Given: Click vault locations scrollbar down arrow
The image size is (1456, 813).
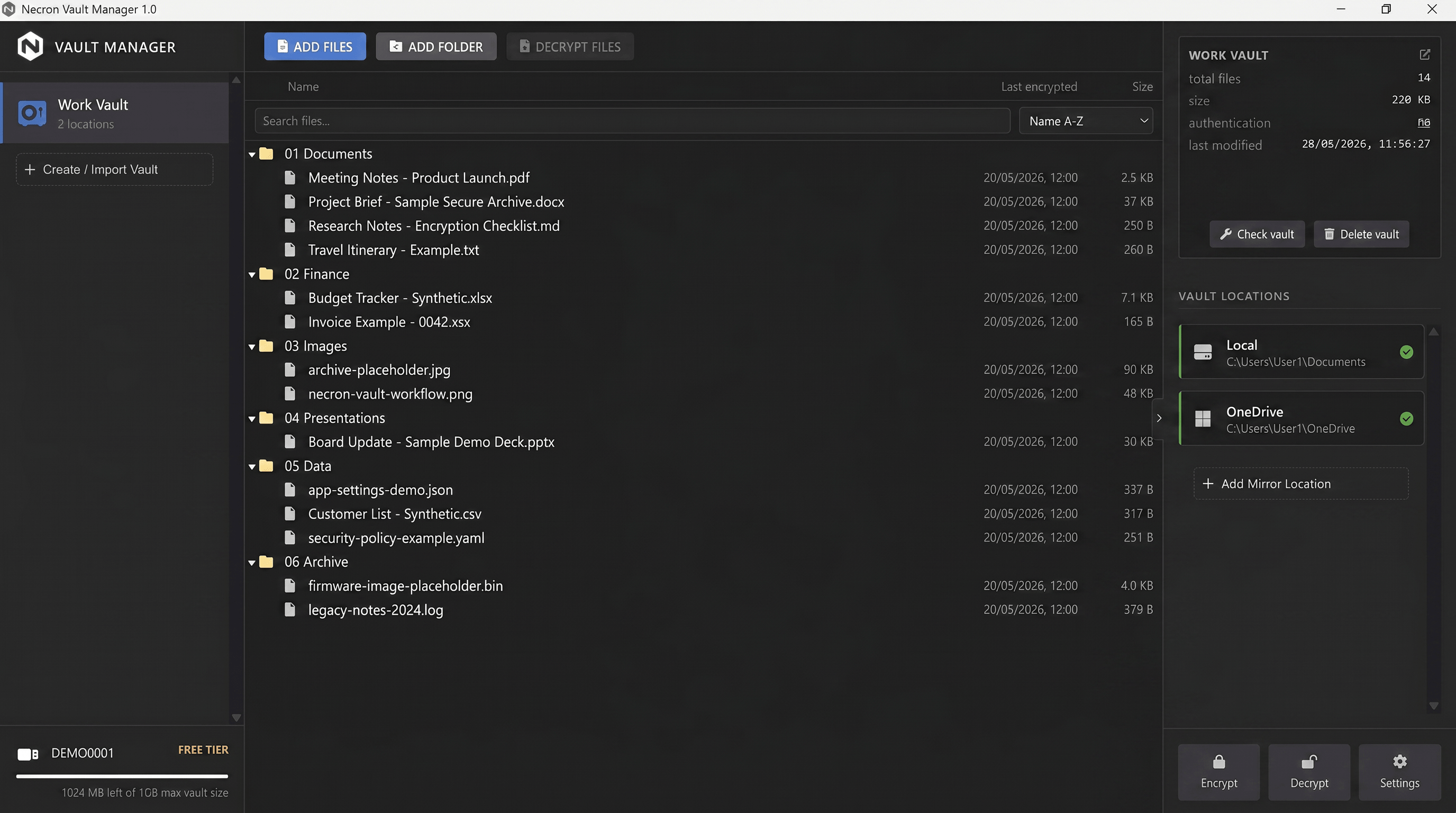Looking at the screenshot, I should click(x=1433, y=706).
